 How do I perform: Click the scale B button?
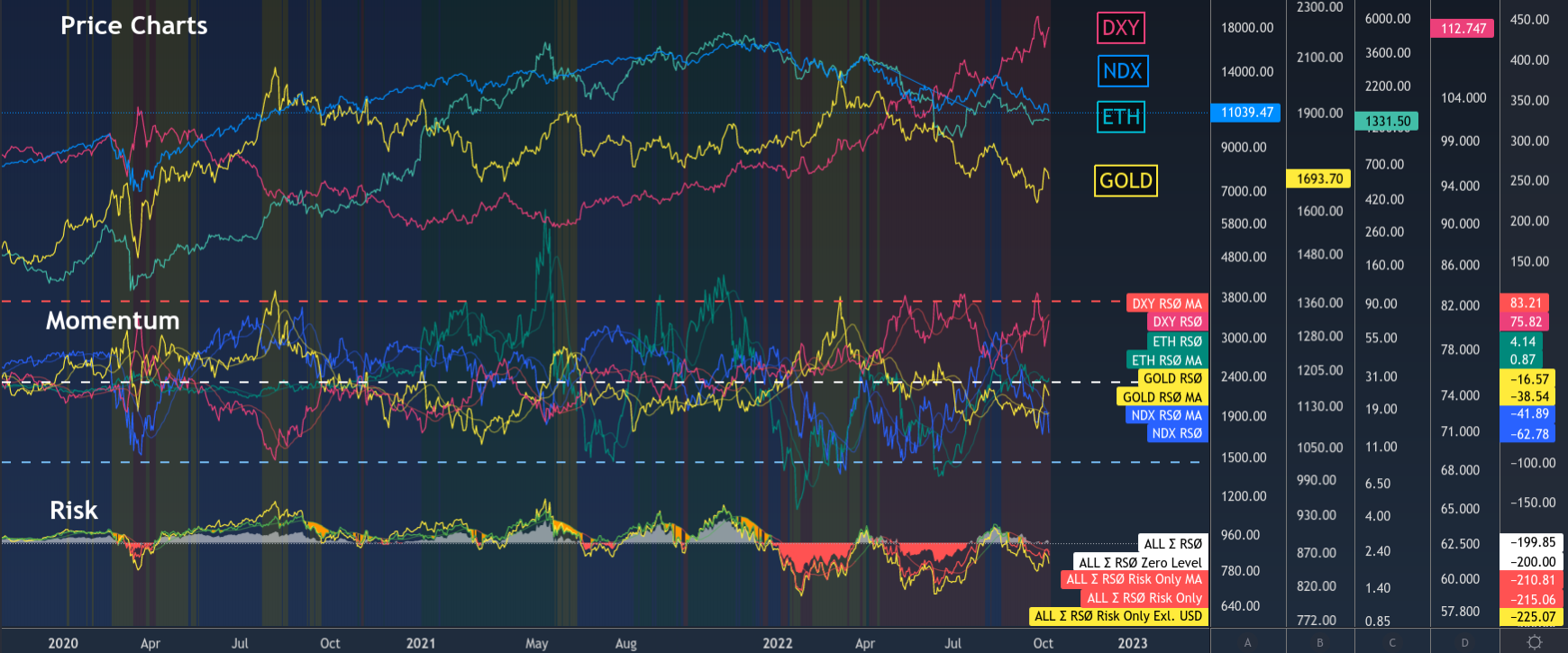pyautogui.click(x=1319, y=642)
